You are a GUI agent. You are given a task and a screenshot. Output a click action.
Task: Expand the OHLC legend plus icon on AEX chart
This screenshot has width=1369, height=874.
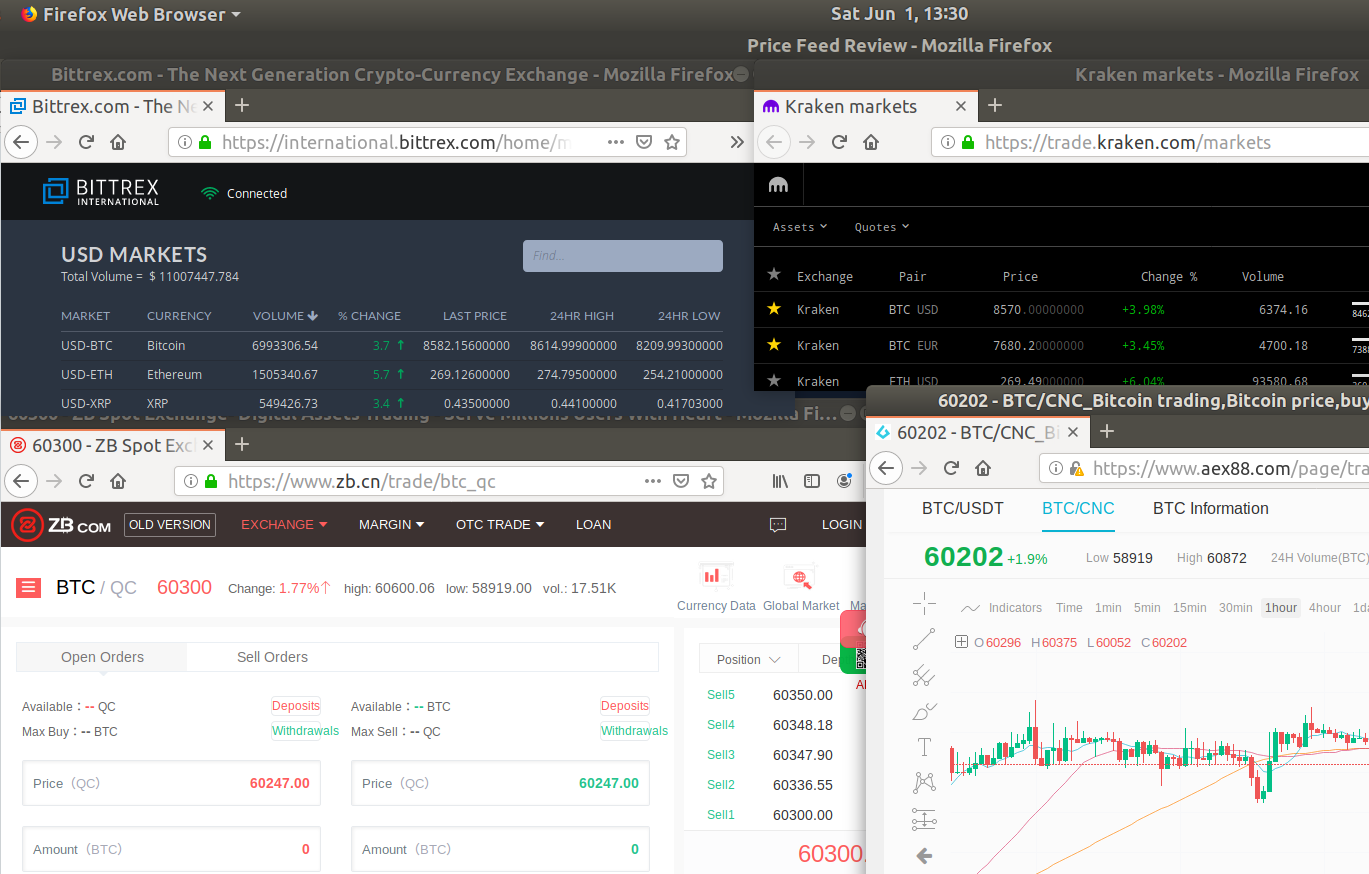962,642
